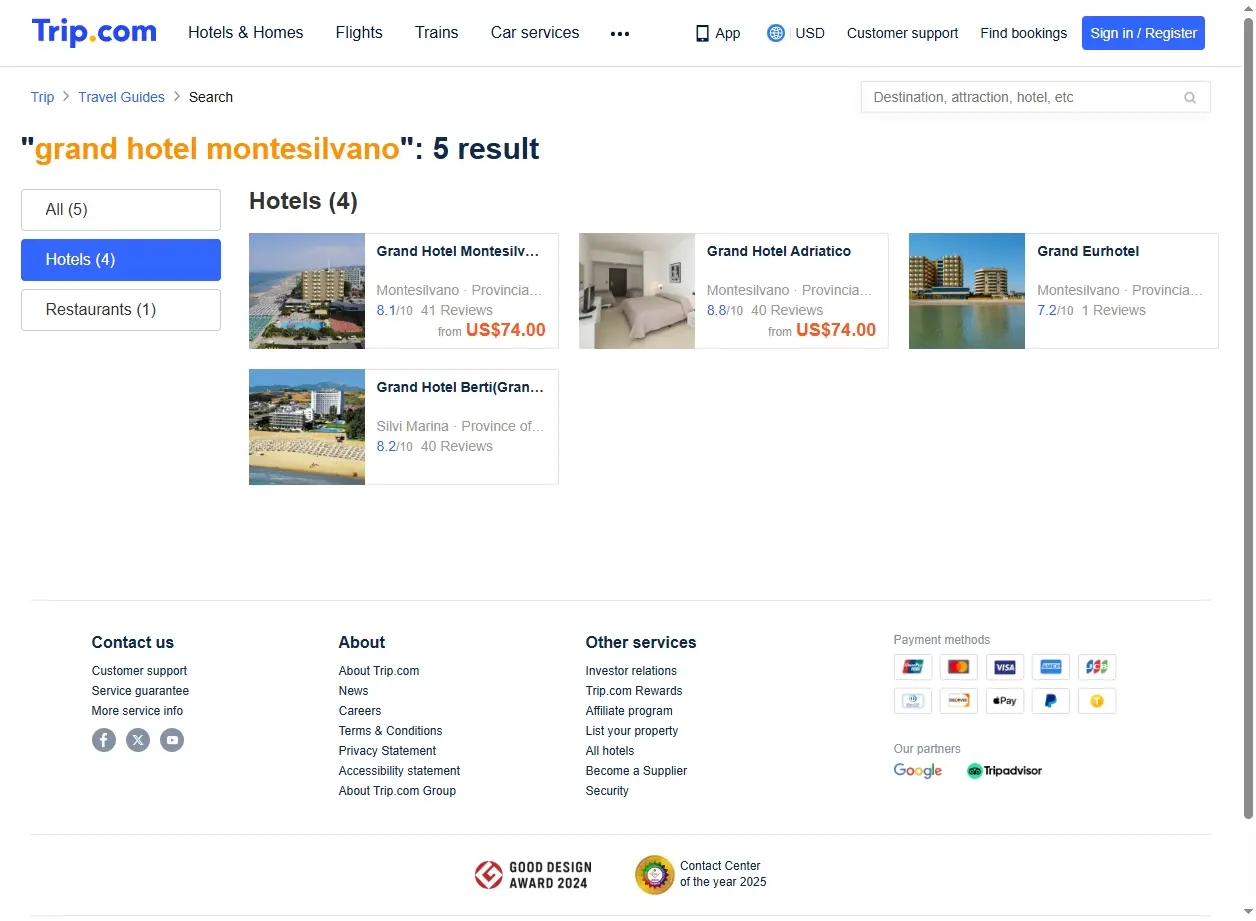Go to Travel Guides breadcrumb
Screen dimensions: 1256x921
121,97
